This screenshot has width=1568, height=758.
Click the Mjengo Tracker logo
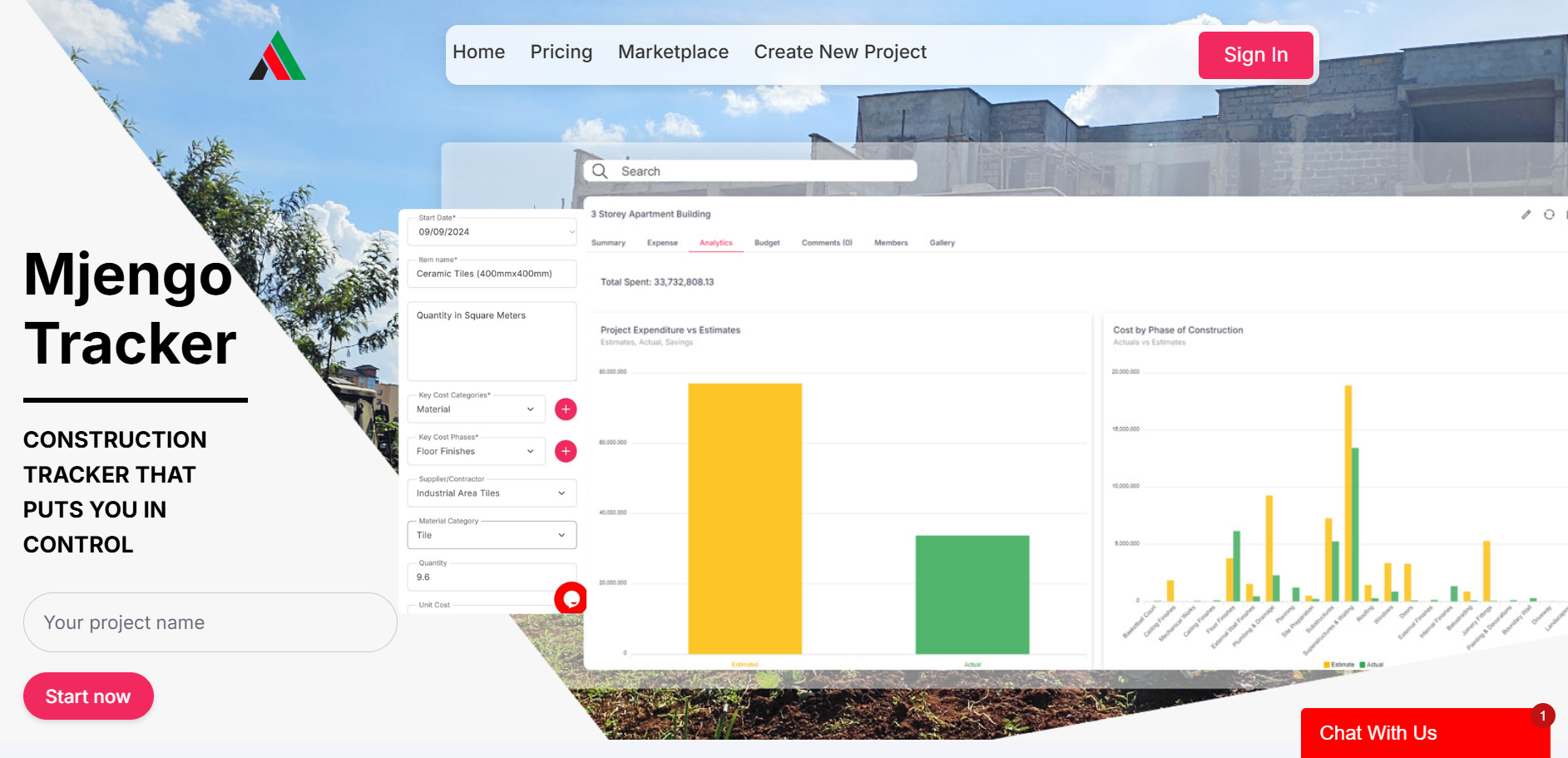coord(277,56)
